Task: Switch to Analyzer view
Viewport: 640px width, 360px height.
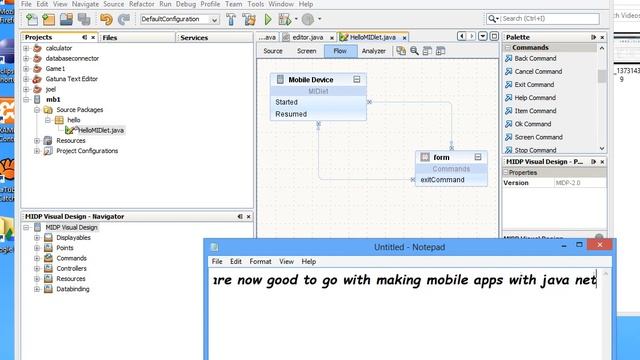Action: [373, 51]
